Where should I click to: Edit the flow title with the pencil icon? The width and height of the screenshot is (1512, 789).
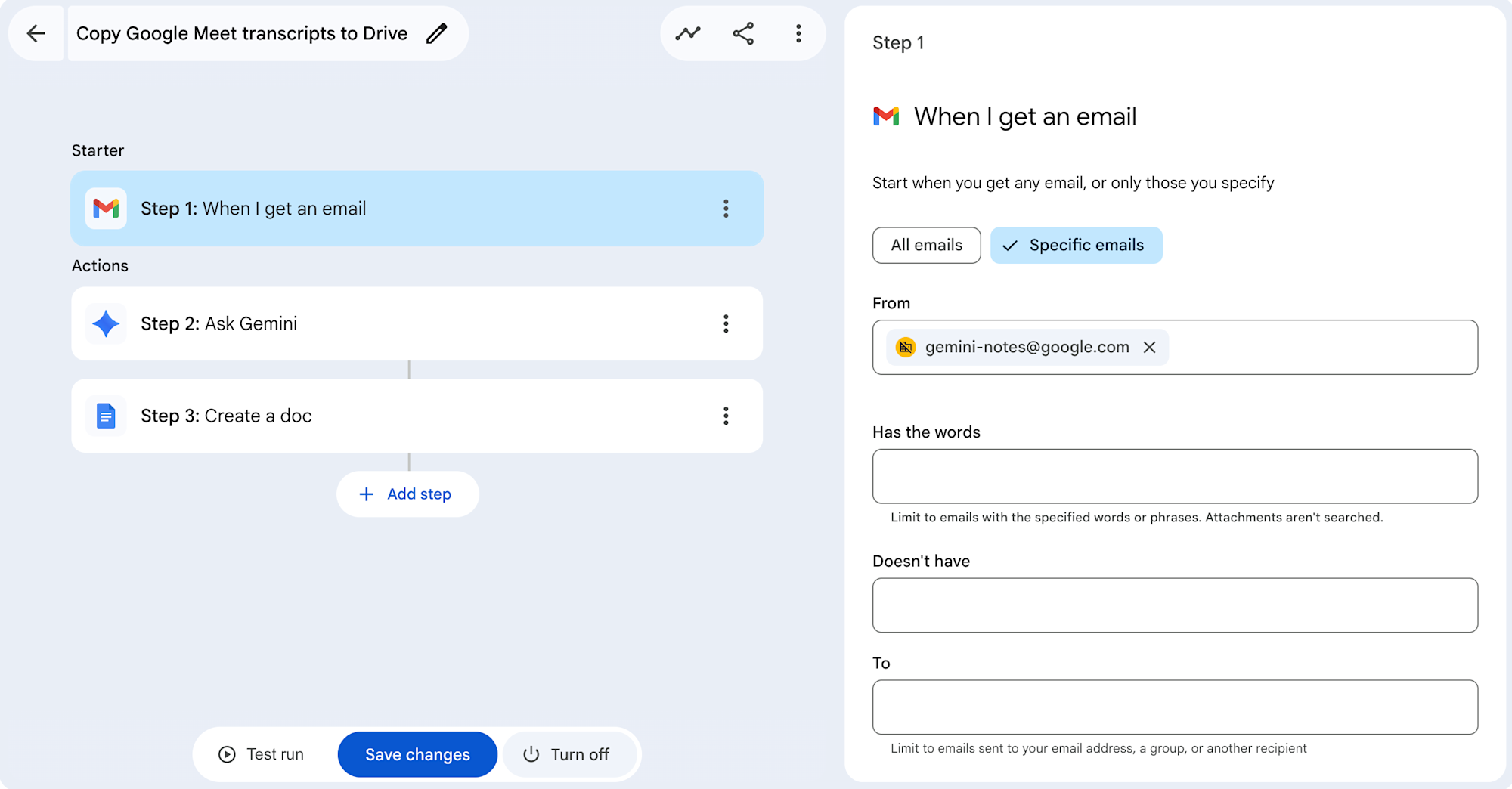coord(437,33)
